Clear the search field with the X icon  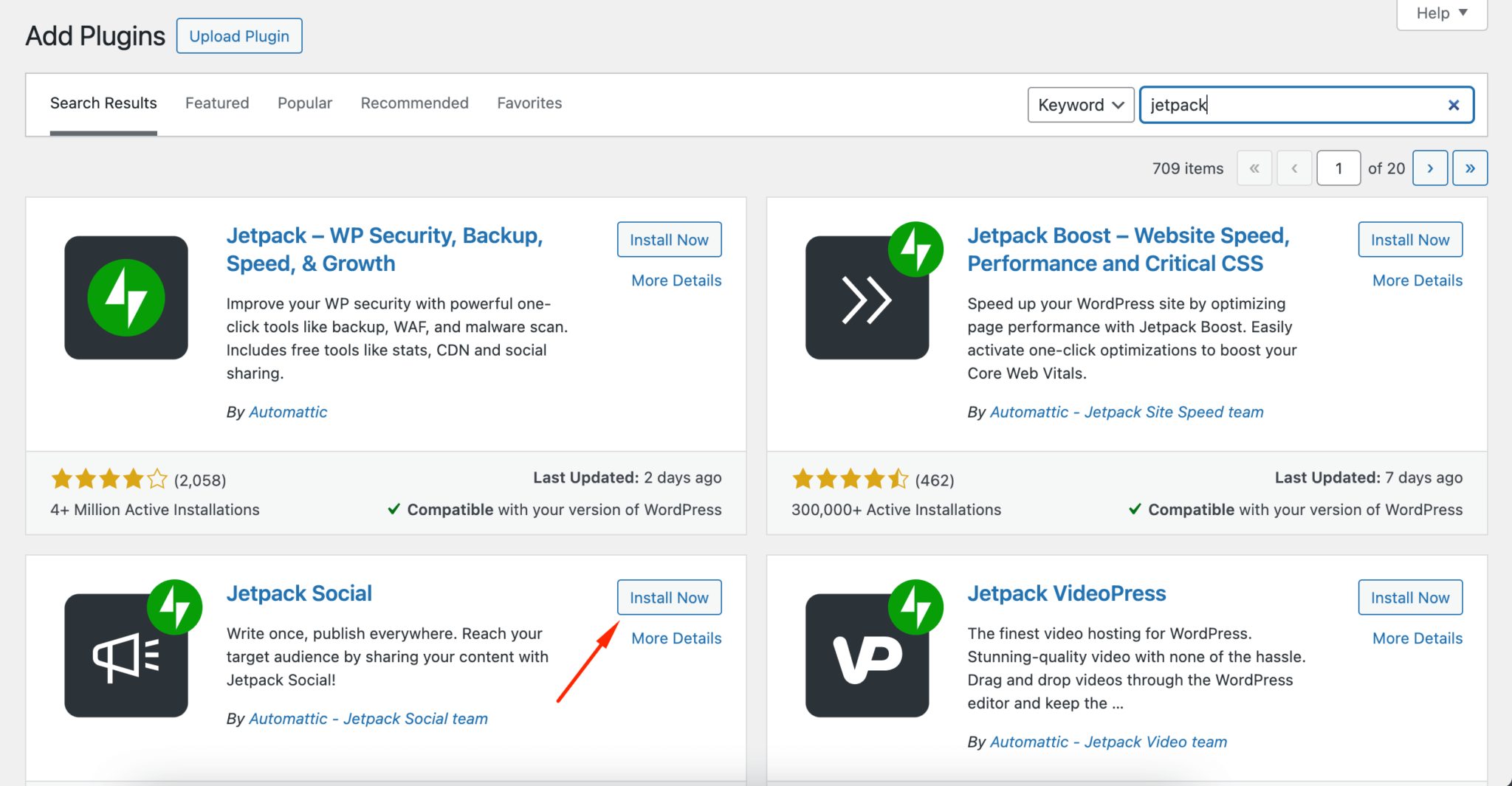[1453, 105]
